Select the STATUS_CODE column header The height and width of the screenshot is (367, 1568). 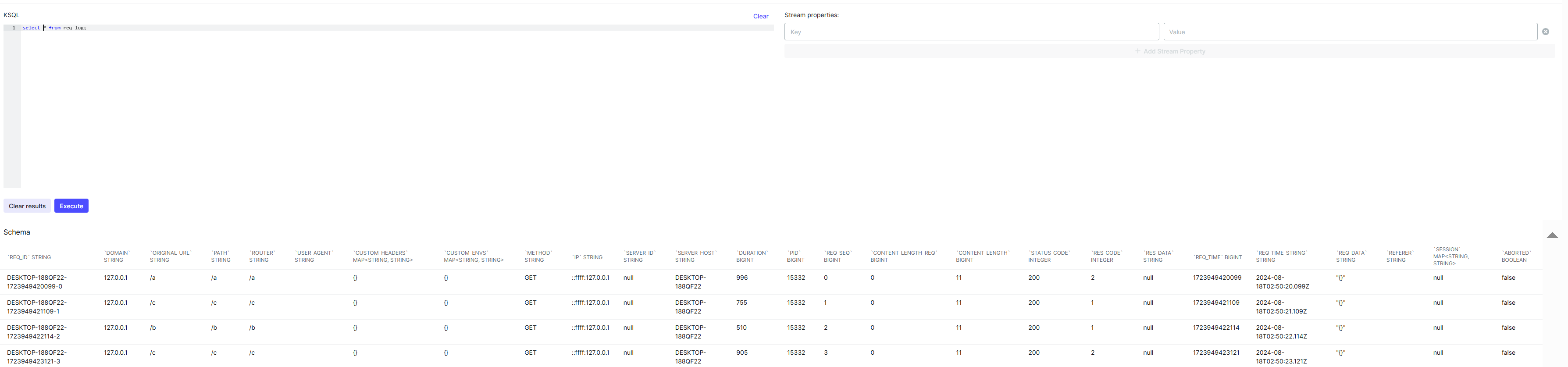click(1048, 256)
